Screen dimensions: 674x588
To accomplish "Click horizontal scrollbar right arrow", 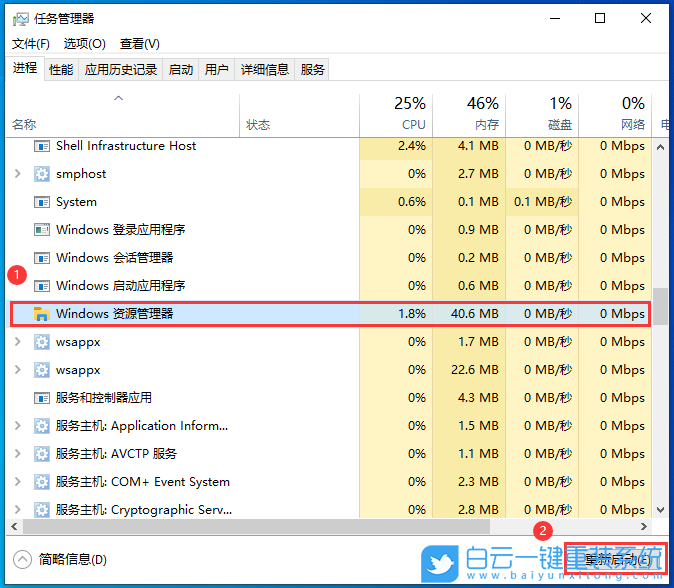I will point(644,527).
